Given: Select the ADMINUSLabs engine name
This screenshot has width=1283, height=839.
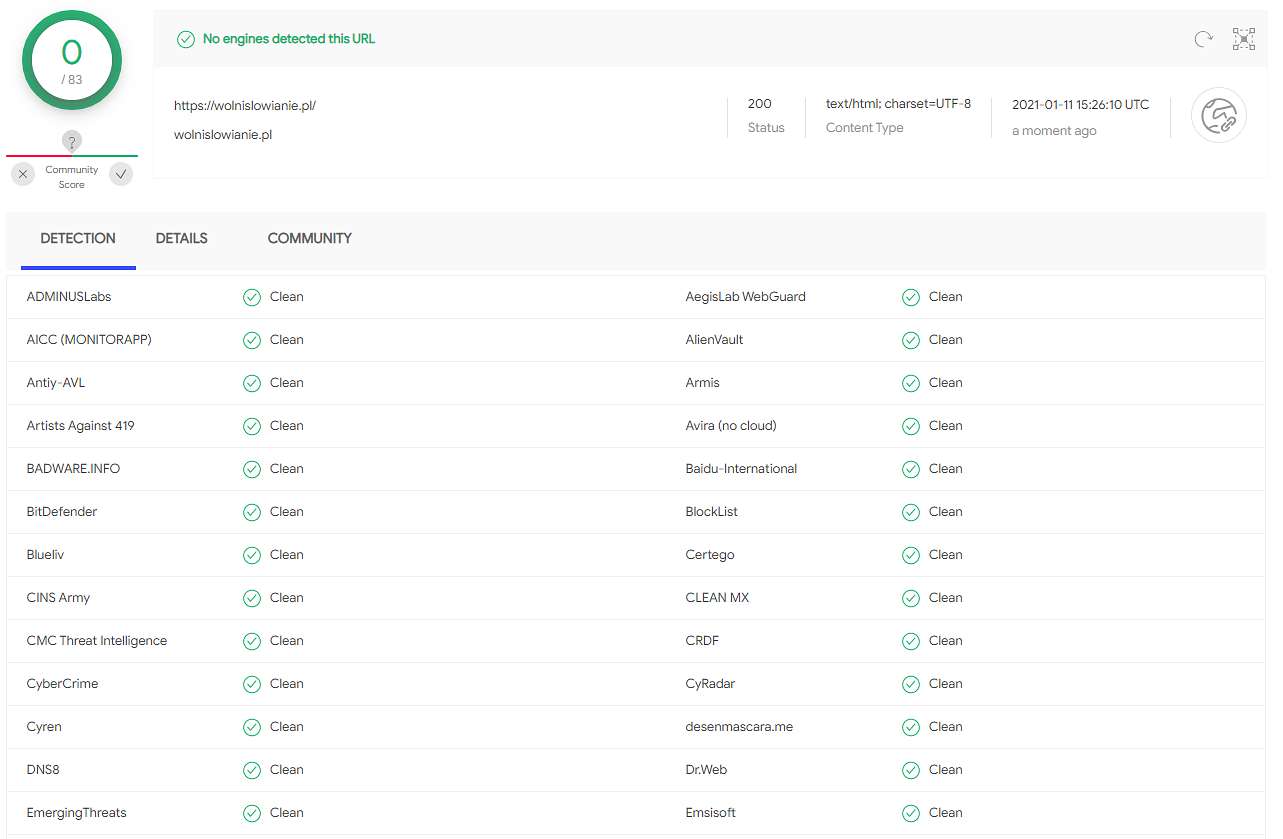Looking at the screenshot, I should pyautogui.click(x=69, y=297).
